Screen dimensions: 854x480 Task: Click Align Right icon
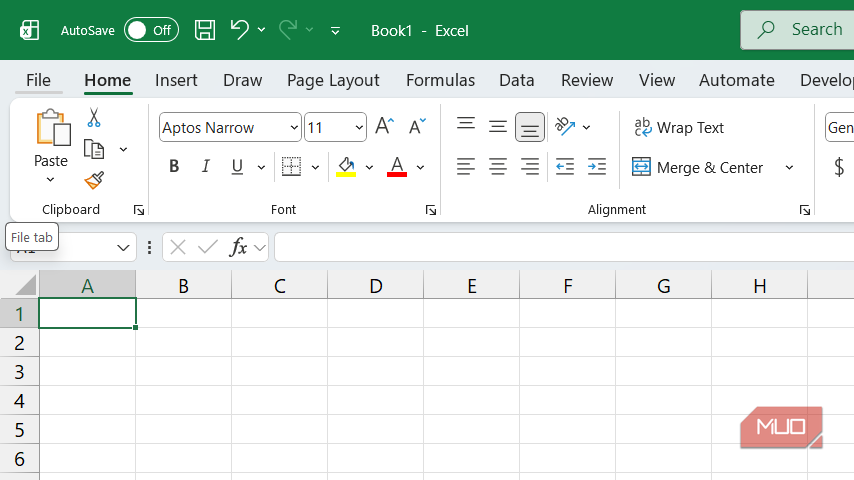point(529,166)
